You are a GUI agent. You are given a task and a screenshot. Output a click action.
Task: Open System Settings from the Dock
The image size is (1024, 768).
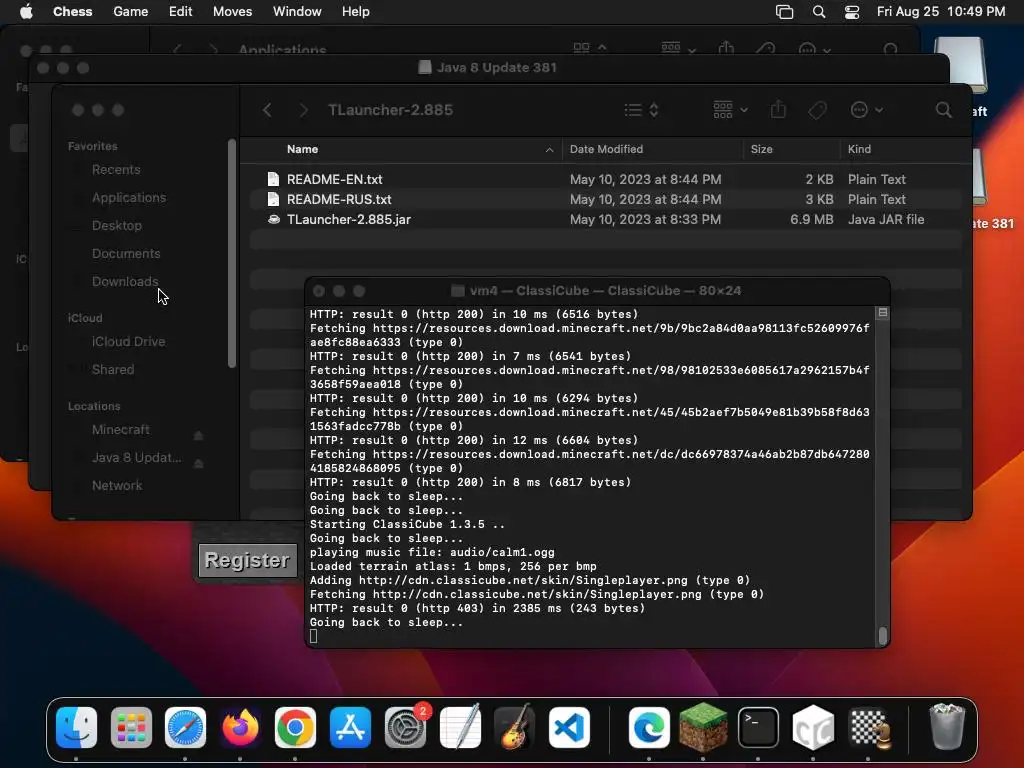click(406, 728)
